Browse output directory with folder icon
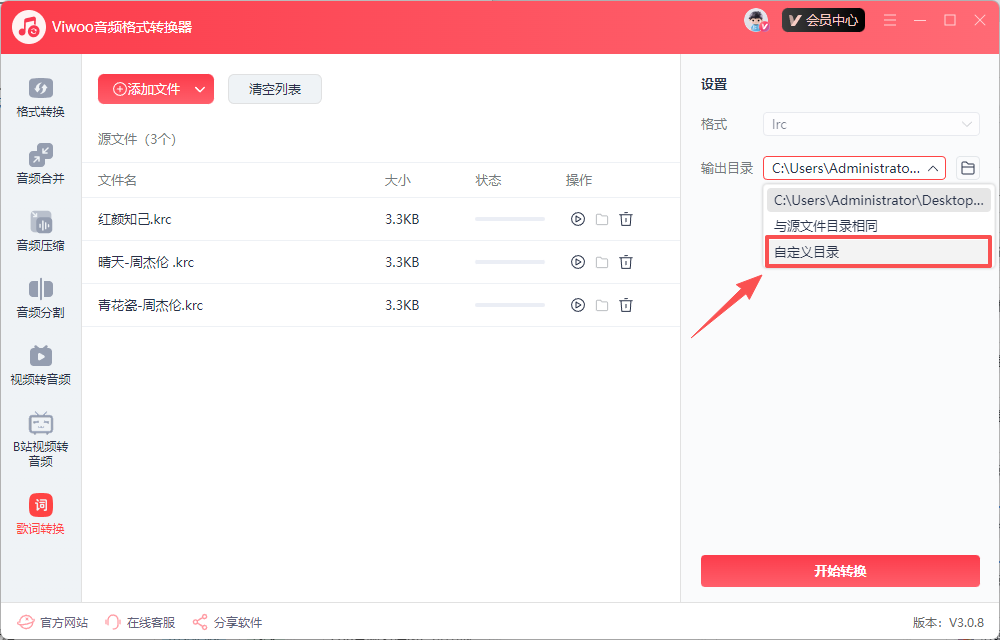Screen dimensions: 1000x640 click(x=967, y=168)
